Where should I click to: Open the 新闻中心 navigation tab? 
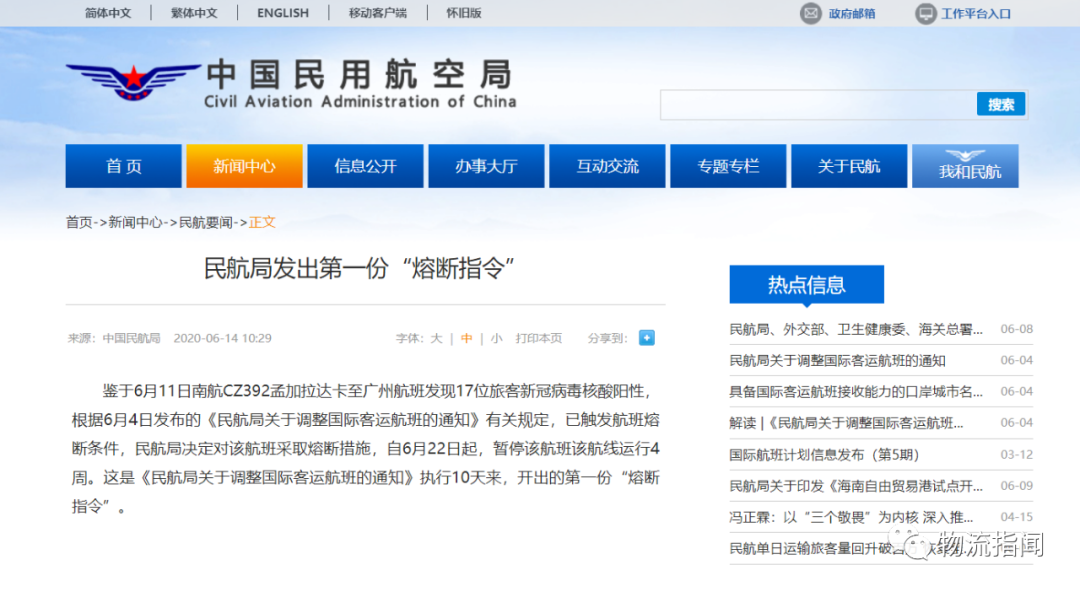click(244, 166)
